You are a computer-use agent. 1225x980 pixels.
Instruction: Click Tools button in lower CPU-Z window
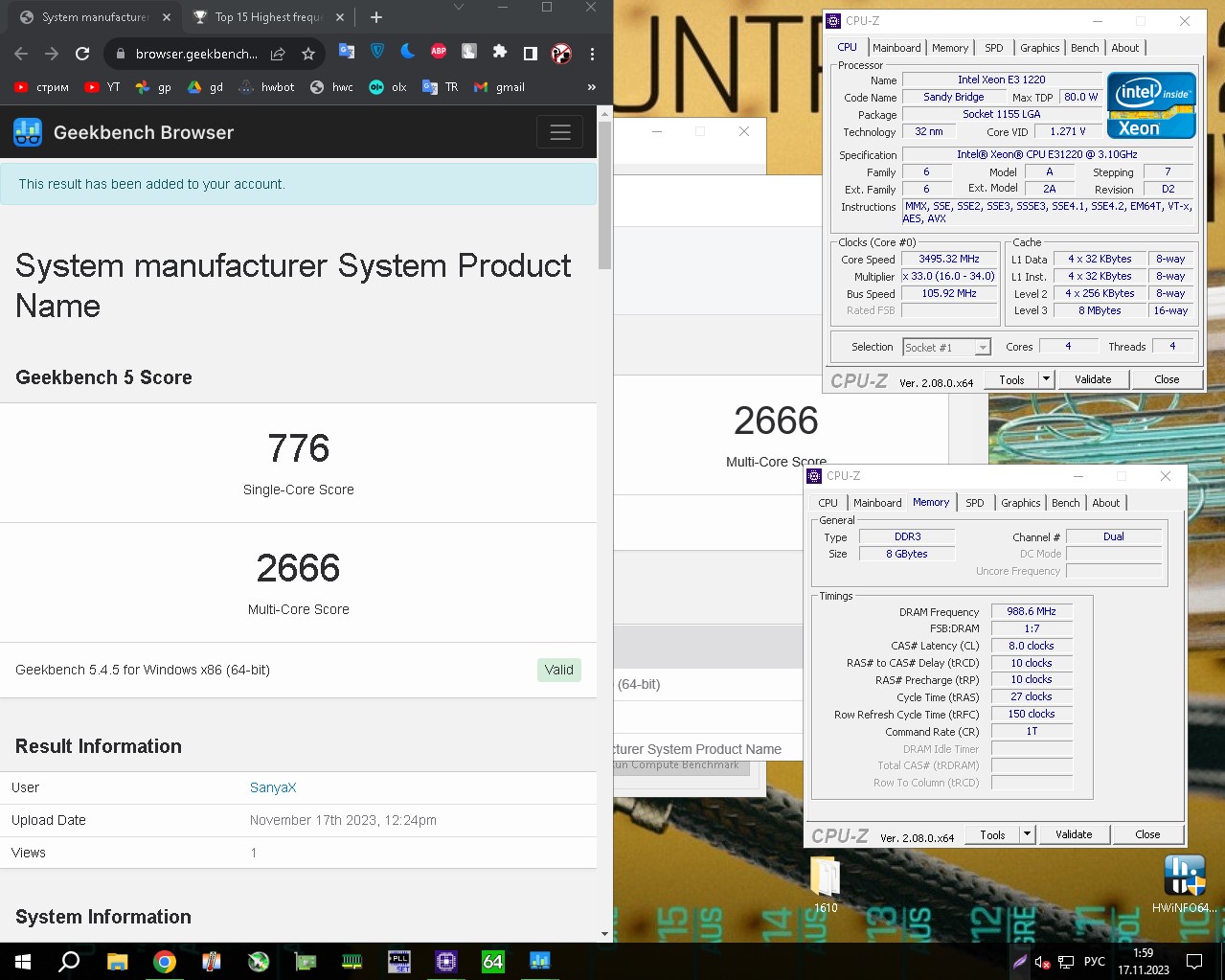click(x=993, y=834)
